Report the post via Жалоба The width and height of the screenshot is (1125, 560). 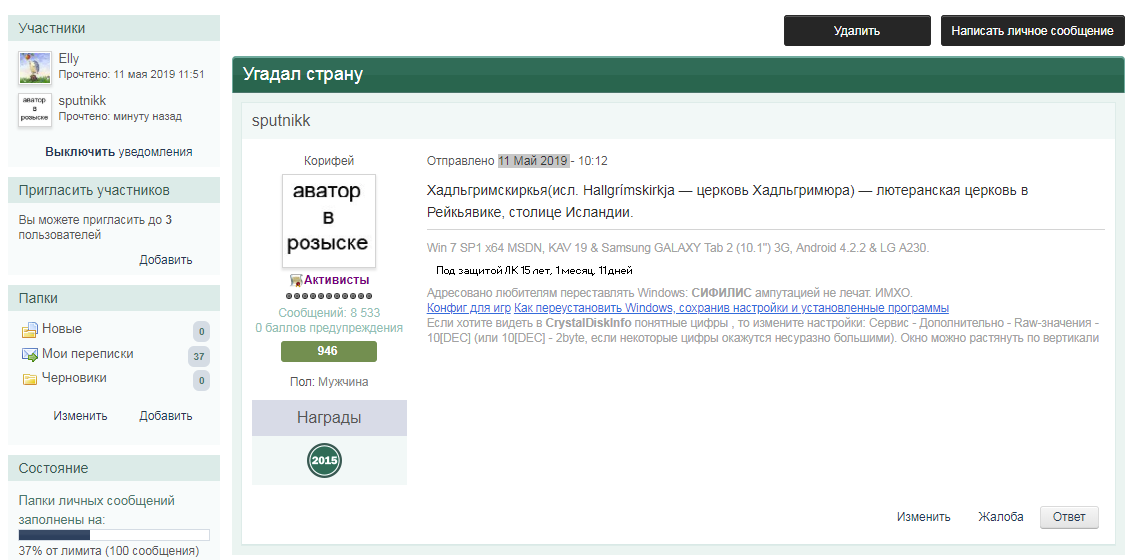[1001, 517]
